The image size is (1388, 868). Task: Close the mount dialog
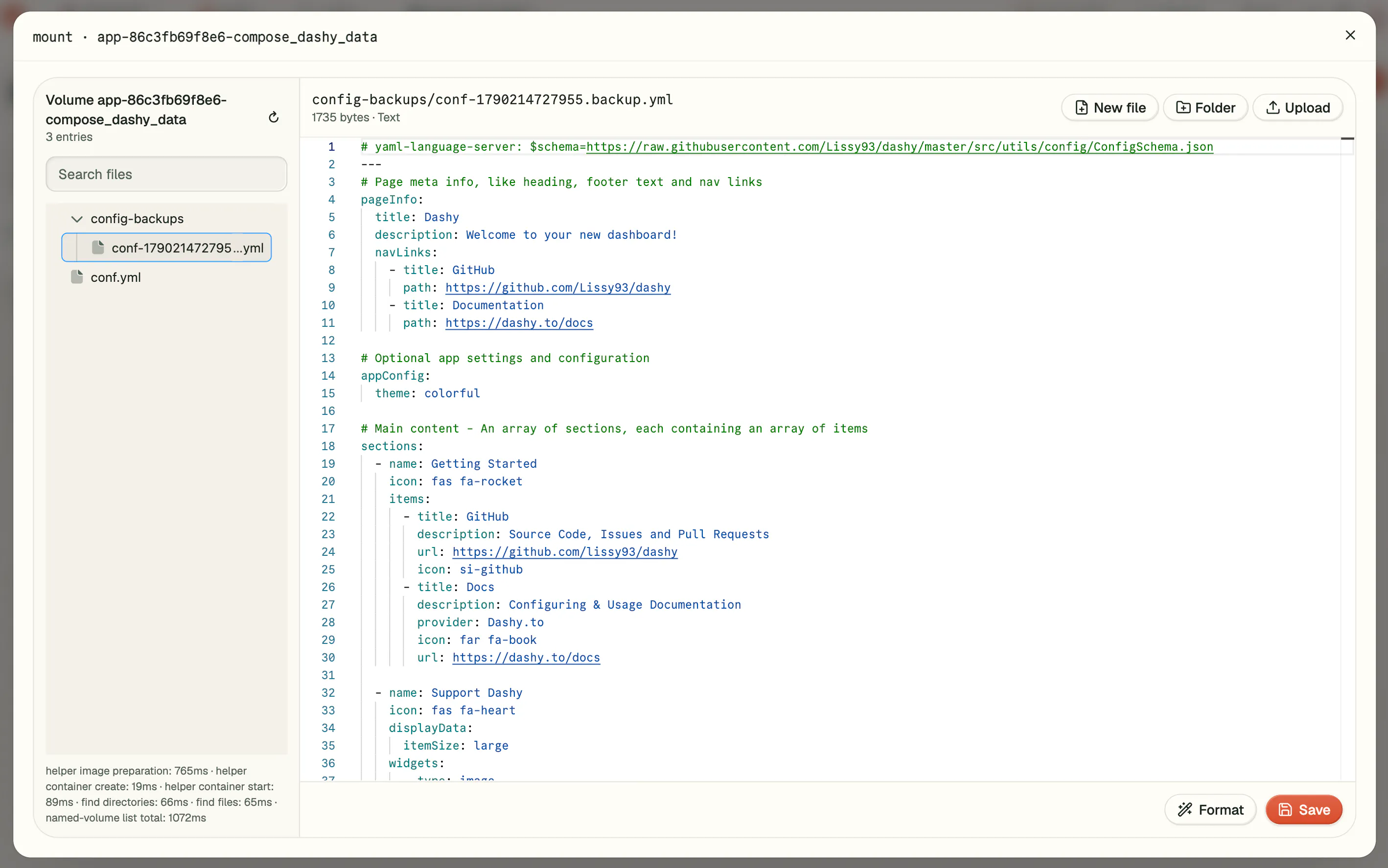coord(1350,36)
